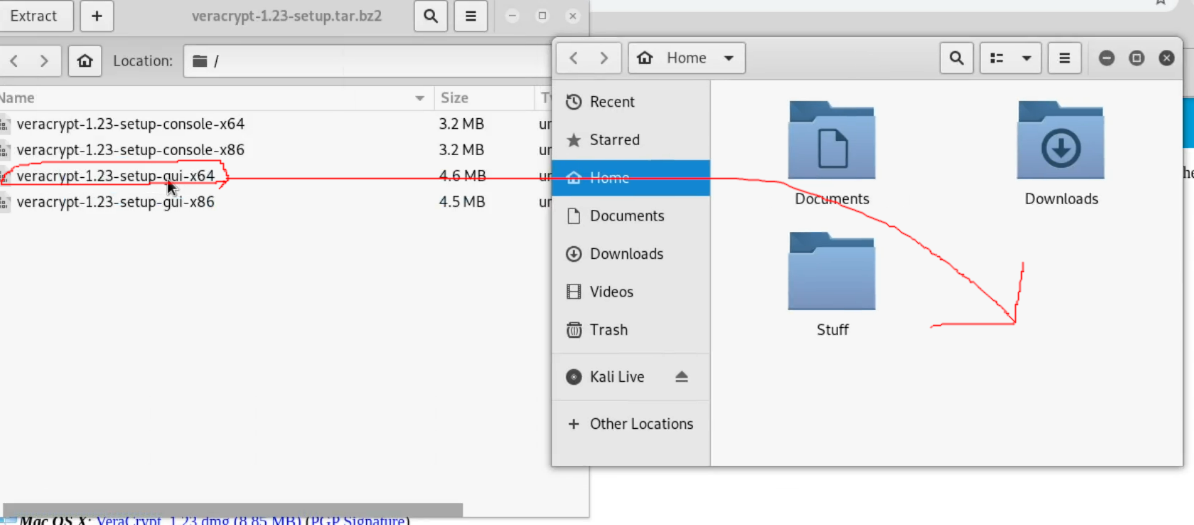Eject the Kali Live volume

click(x=682, y=377)
